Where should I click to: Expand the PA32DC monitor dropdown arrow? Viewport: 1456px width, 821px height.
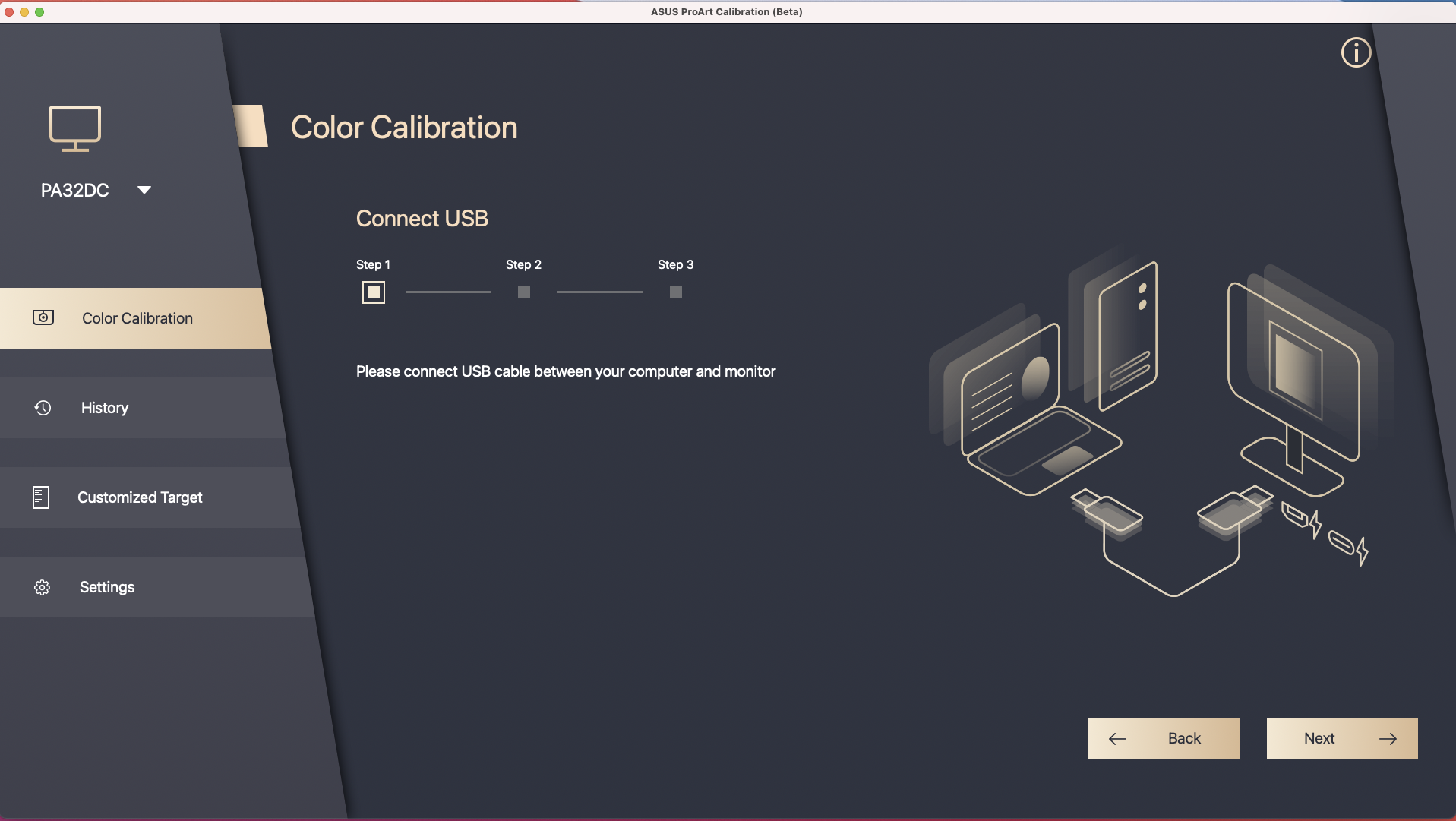[144, 190]
